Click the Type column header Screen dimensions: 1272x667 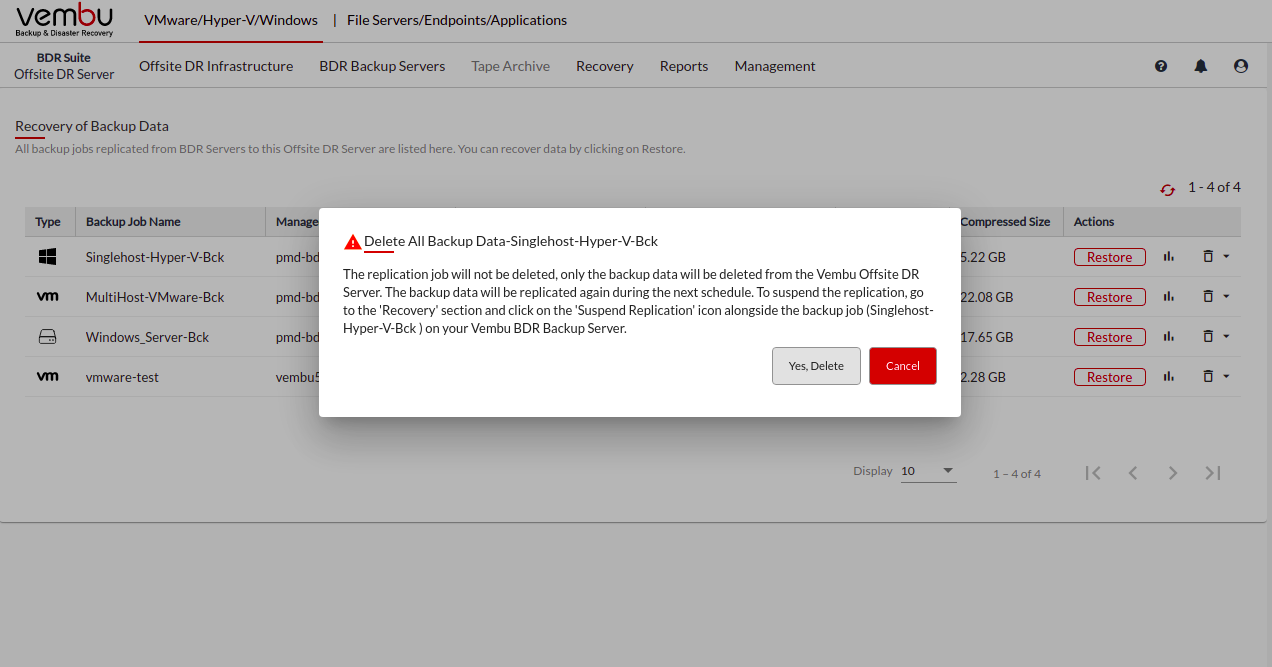tap(48, 222)
